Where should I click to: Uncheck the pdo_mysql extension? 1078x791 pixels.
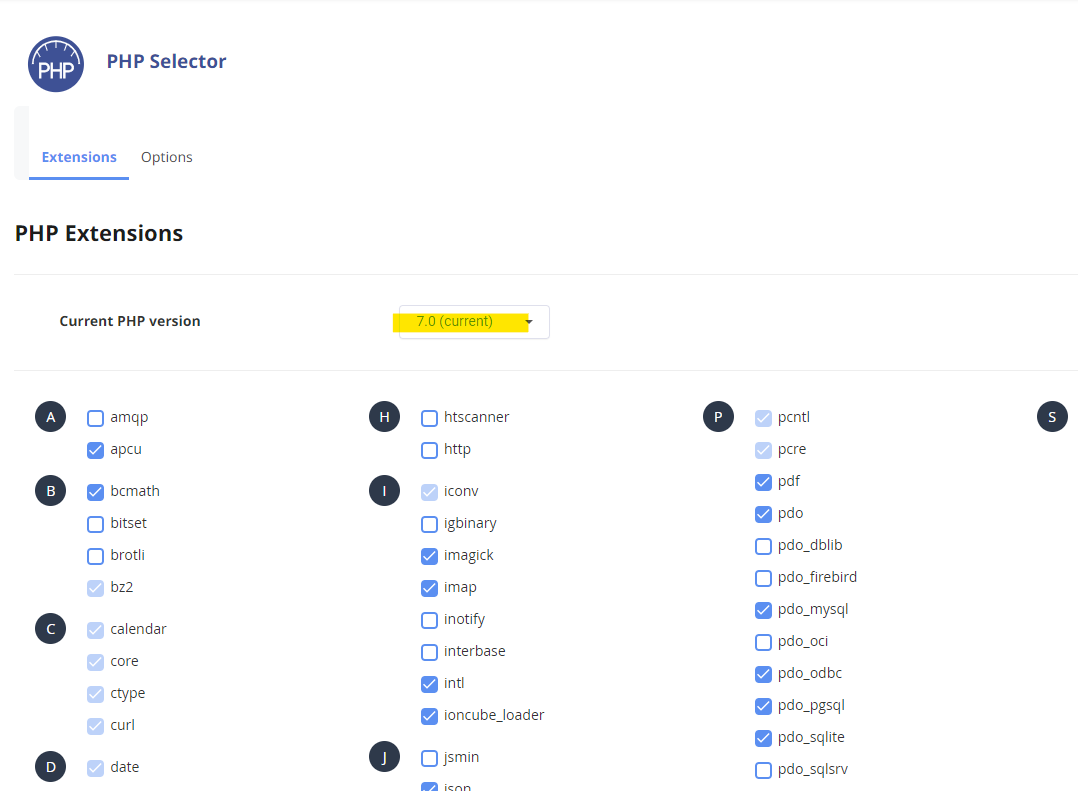coord(763,610)
